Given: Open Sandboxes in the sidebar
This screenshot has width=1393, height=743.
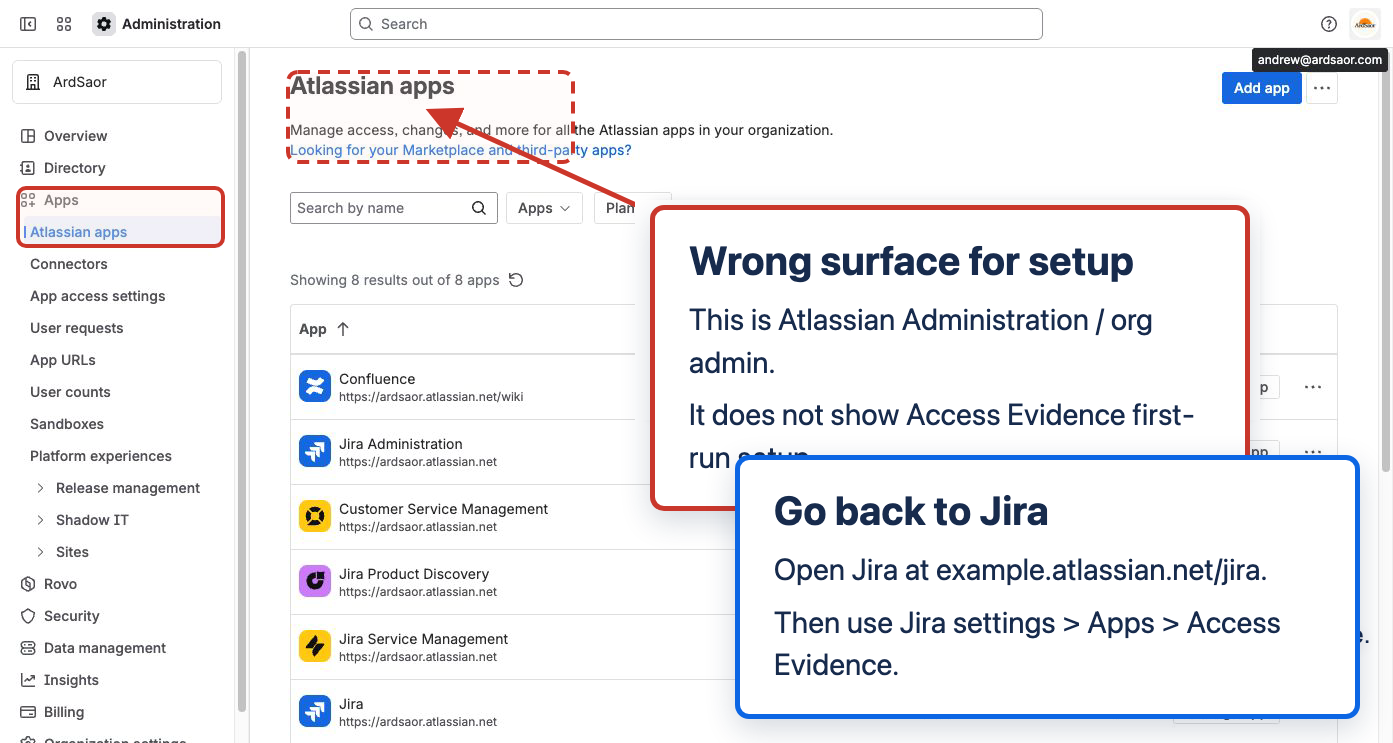Looking at the screenshot, I should [x=67, y=424].
